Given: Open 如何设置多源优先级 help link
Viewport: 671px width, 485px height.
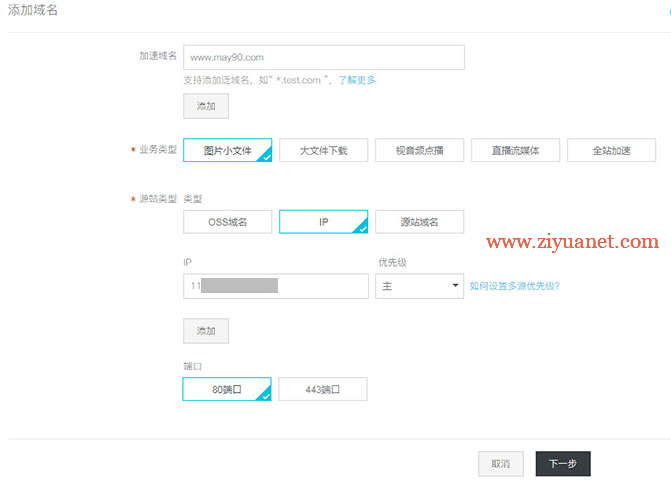Looking at the screenshot, I should [515, 286].
